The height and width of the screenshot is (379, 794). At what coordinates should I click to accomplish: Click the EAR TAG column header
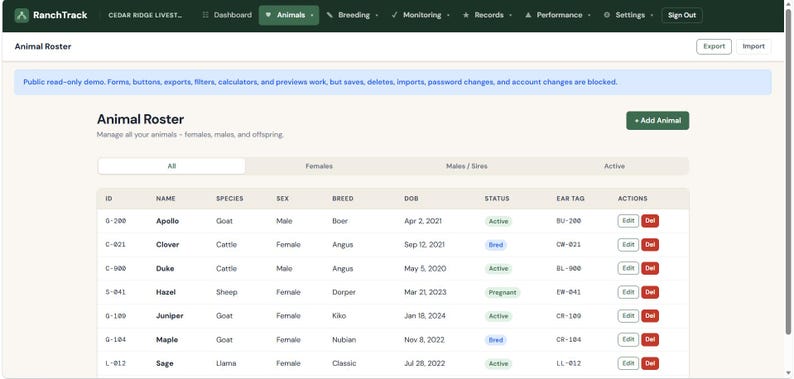tap(570, 199)
